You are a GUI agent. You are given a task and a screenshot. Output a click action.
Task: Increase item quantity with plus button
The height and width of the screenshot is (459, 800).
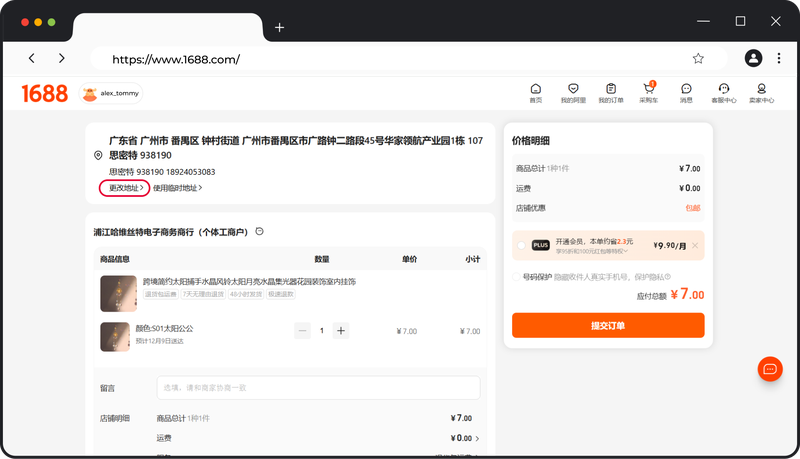point(341,331)
